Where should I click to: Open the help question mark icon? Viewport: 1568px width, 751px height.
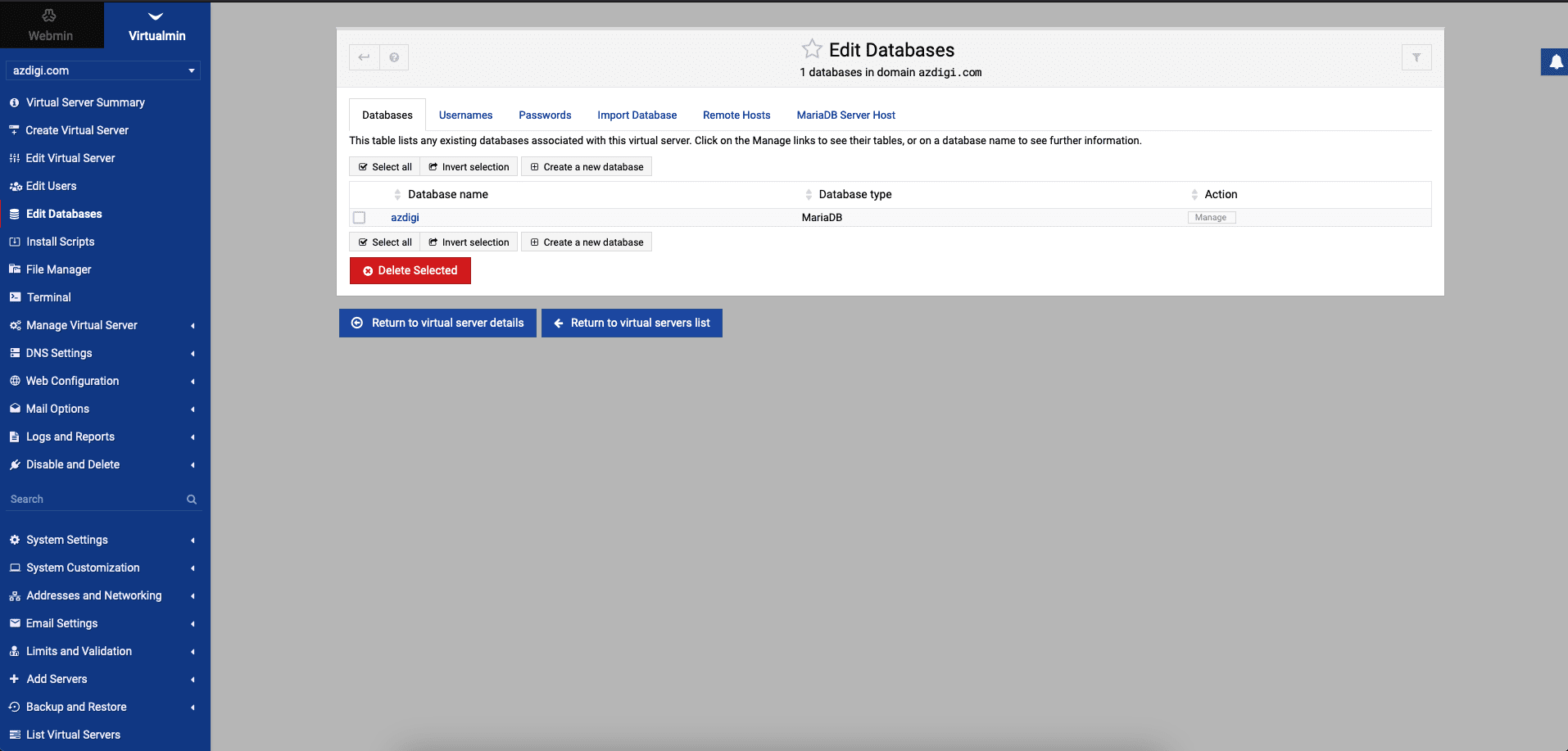click(394, 57)
